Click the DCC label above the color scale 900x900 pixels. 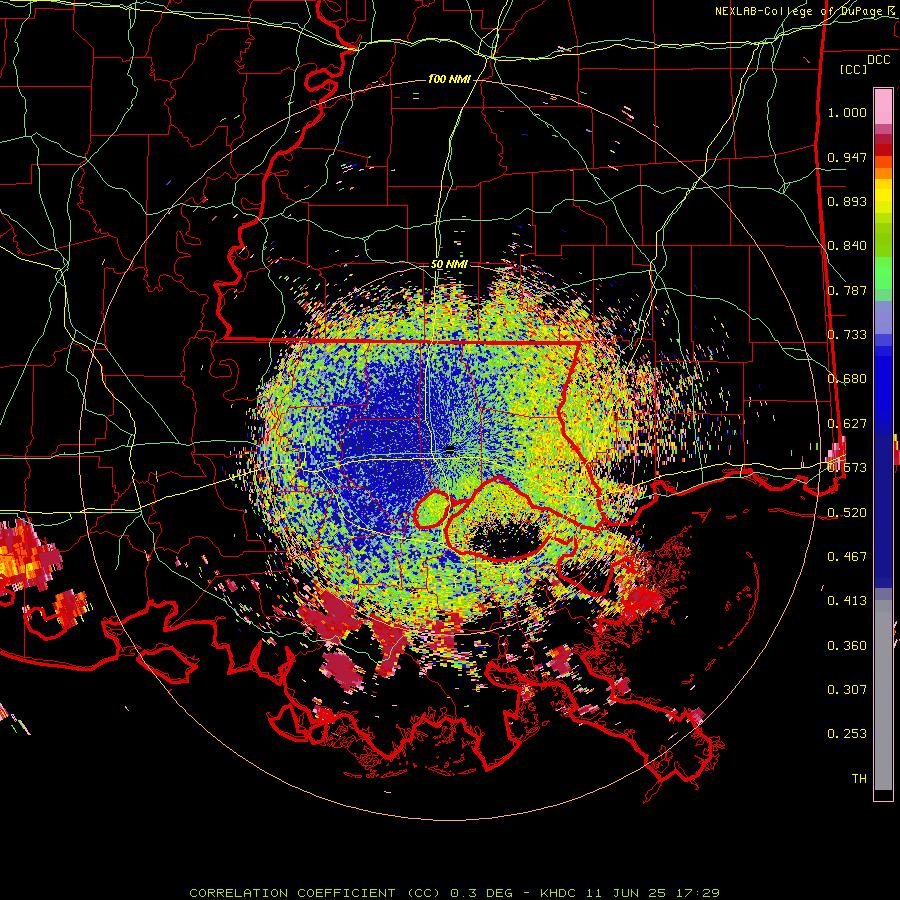[x=878, y=60]
